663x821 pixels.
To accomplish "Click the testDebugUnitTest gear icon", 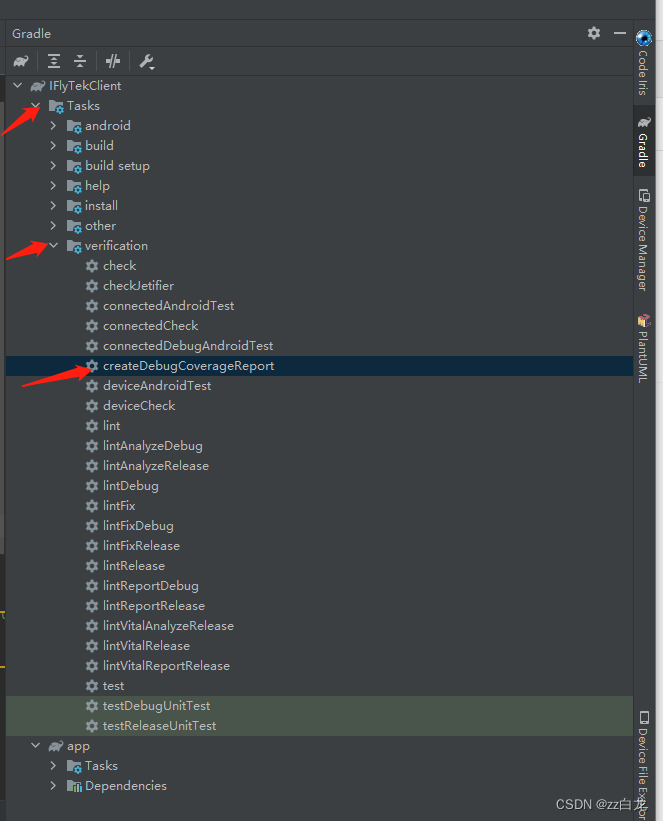I will (x=92, y=706).
